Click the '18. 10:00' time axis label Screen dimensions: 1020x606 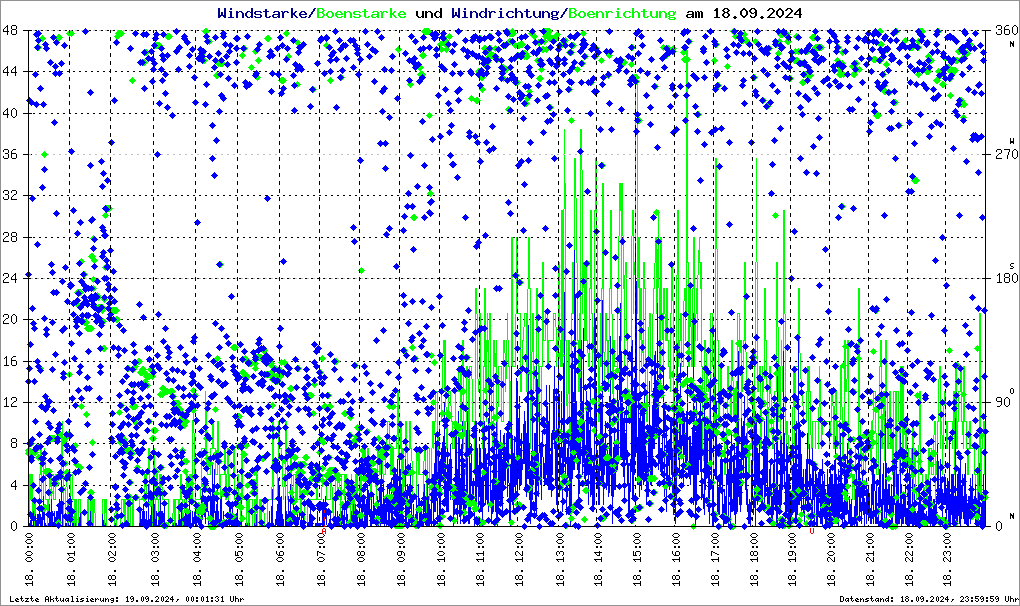(442, 559)
